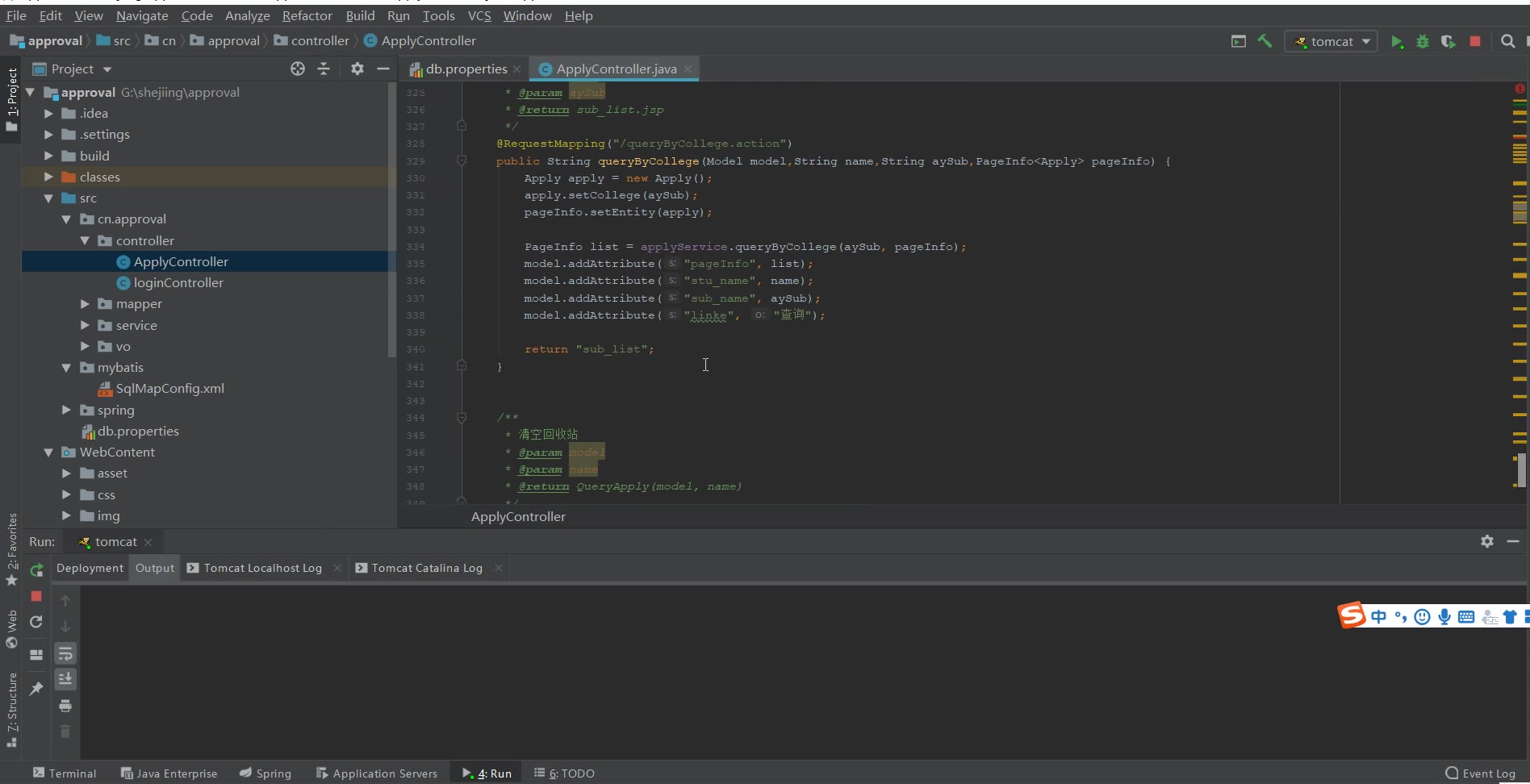Open the tomcat run configuration dropdown

(1331, 41)
